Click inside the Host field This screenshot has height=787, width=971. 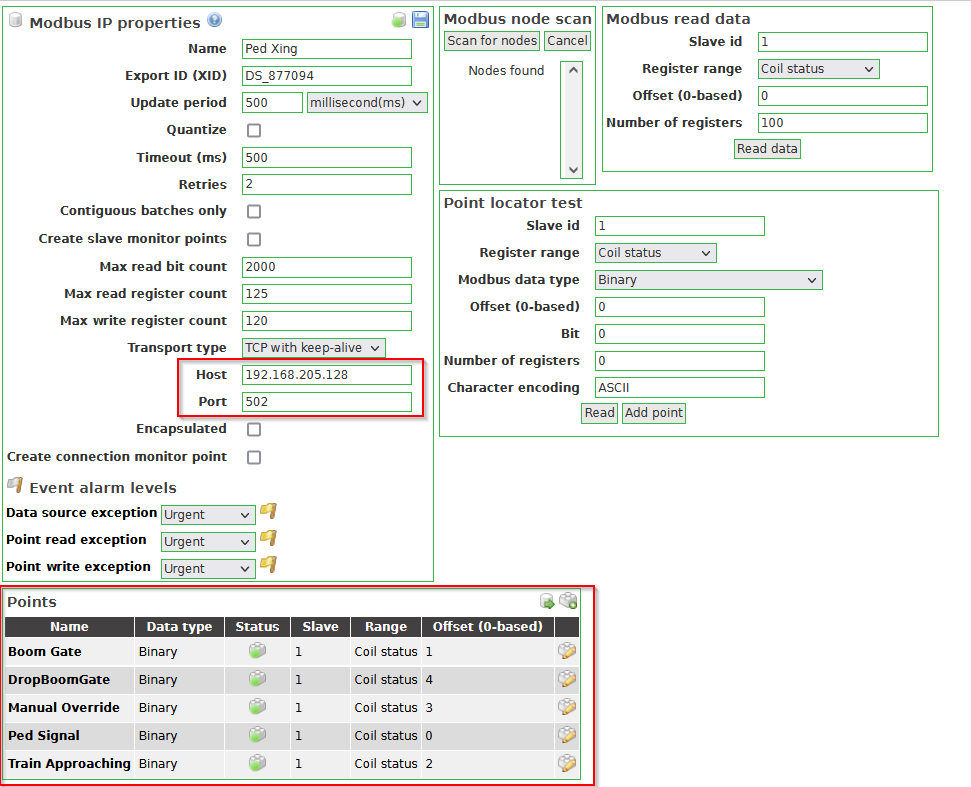click(326, 374)
